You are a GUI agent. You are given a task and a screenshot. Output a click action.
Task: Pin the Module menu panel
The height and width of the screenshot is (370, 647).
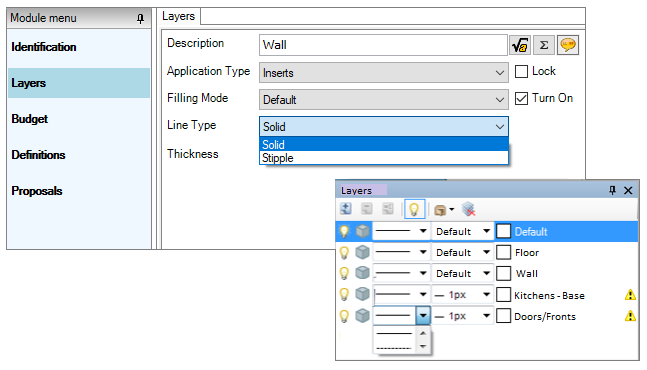click(140, 19)
